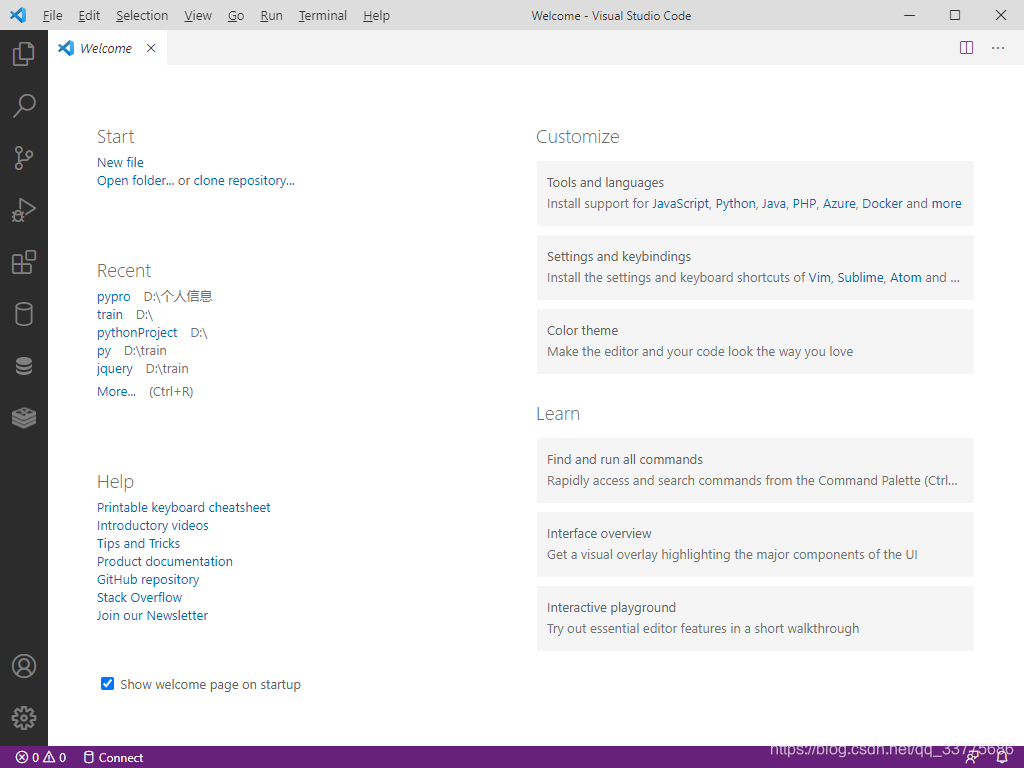Image resolution: width=1024 pixels, height=768 pixels.
Task: Open Introductory videos link
Action: [x=153, y=526]
